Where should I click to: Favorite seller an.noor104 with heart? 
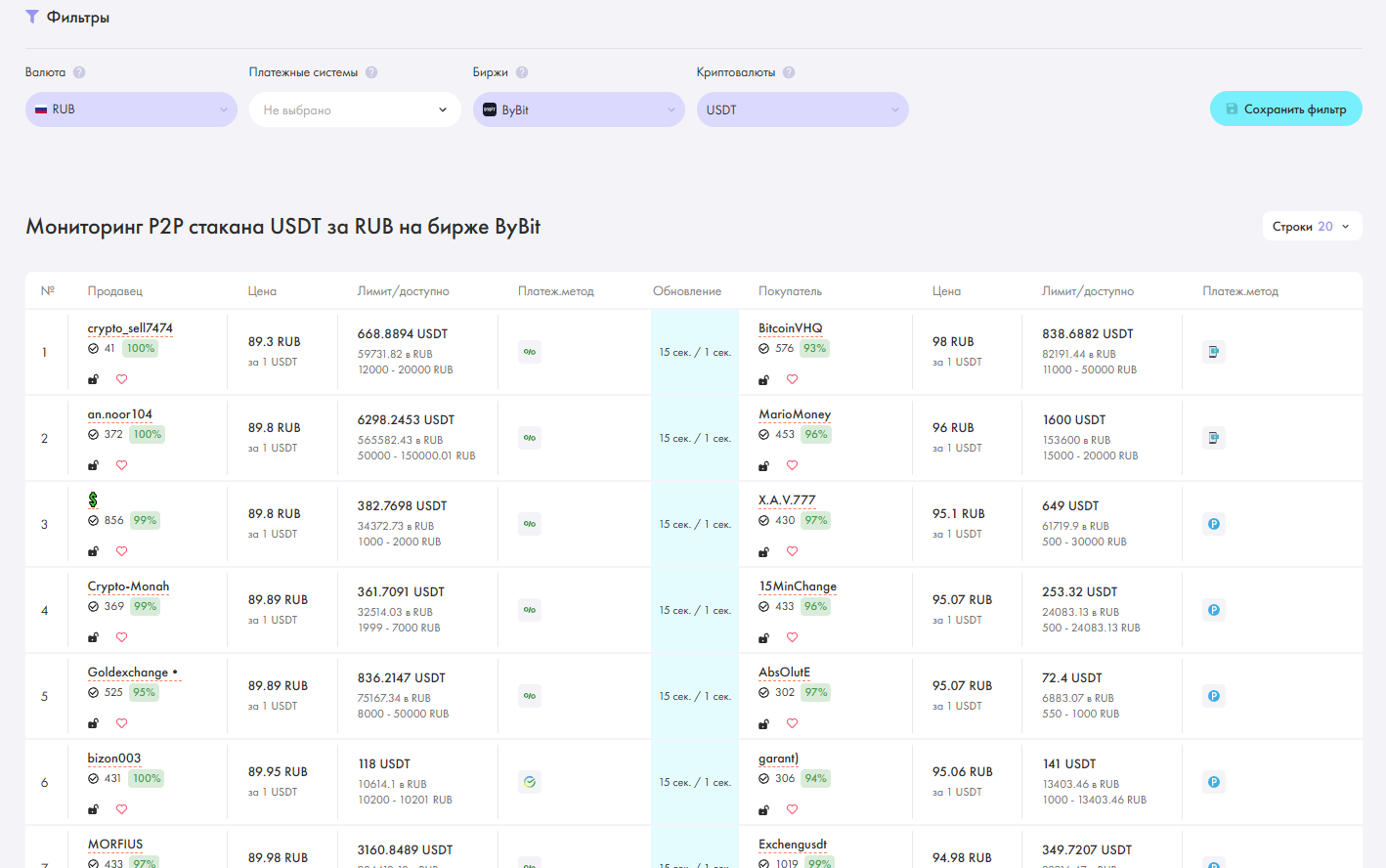tap(122, 465)
